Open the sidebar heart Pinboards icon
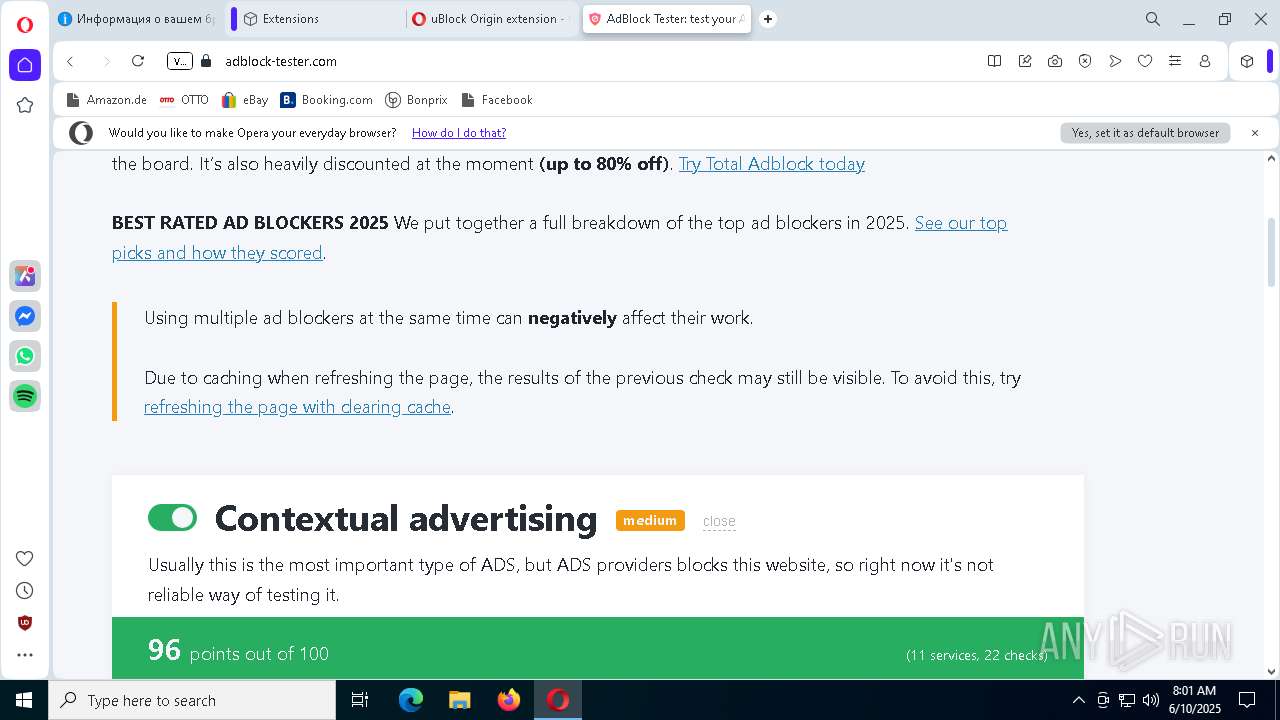 tap(25, 558)
